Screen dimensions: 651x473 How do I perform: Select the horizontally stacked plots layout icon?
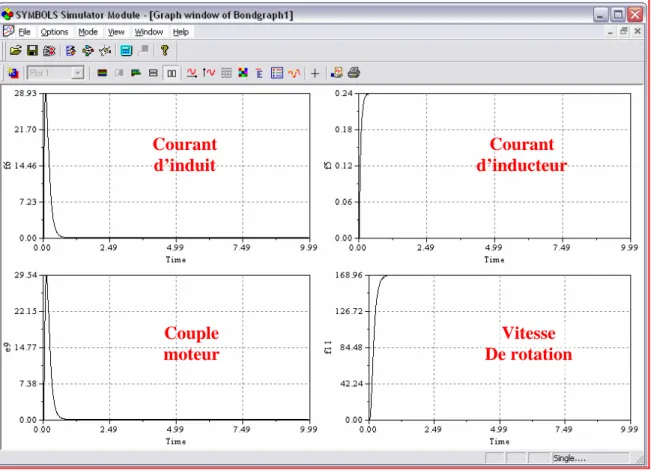point(153,74)
